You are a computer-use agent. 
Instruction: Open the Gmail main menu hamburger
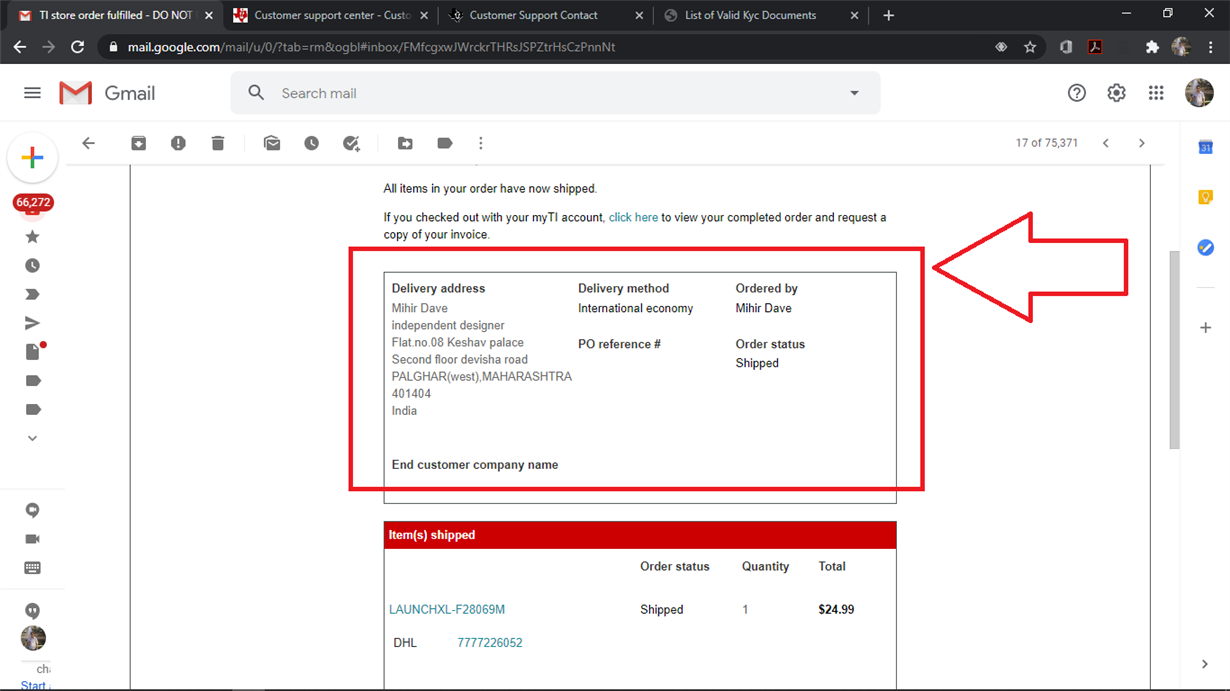32,93
